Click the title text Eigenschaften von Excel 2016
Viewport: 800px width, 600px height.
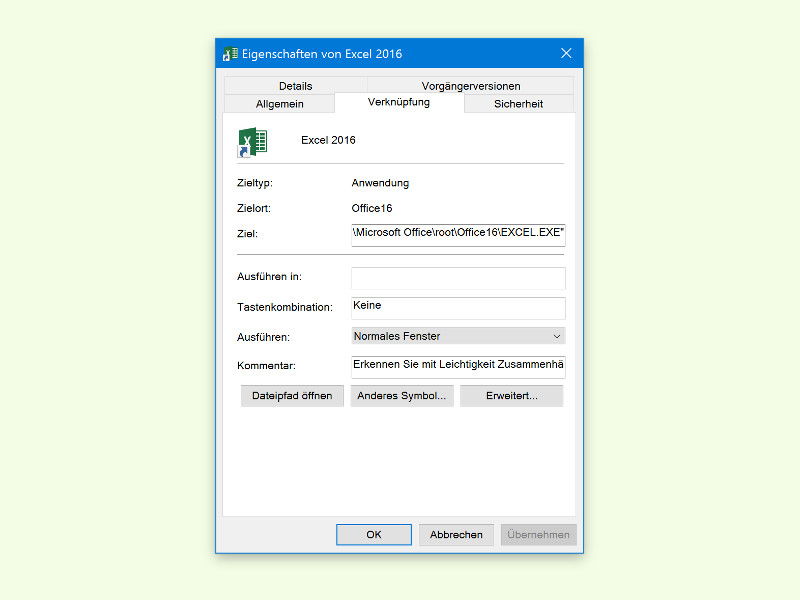click(322, 54)
